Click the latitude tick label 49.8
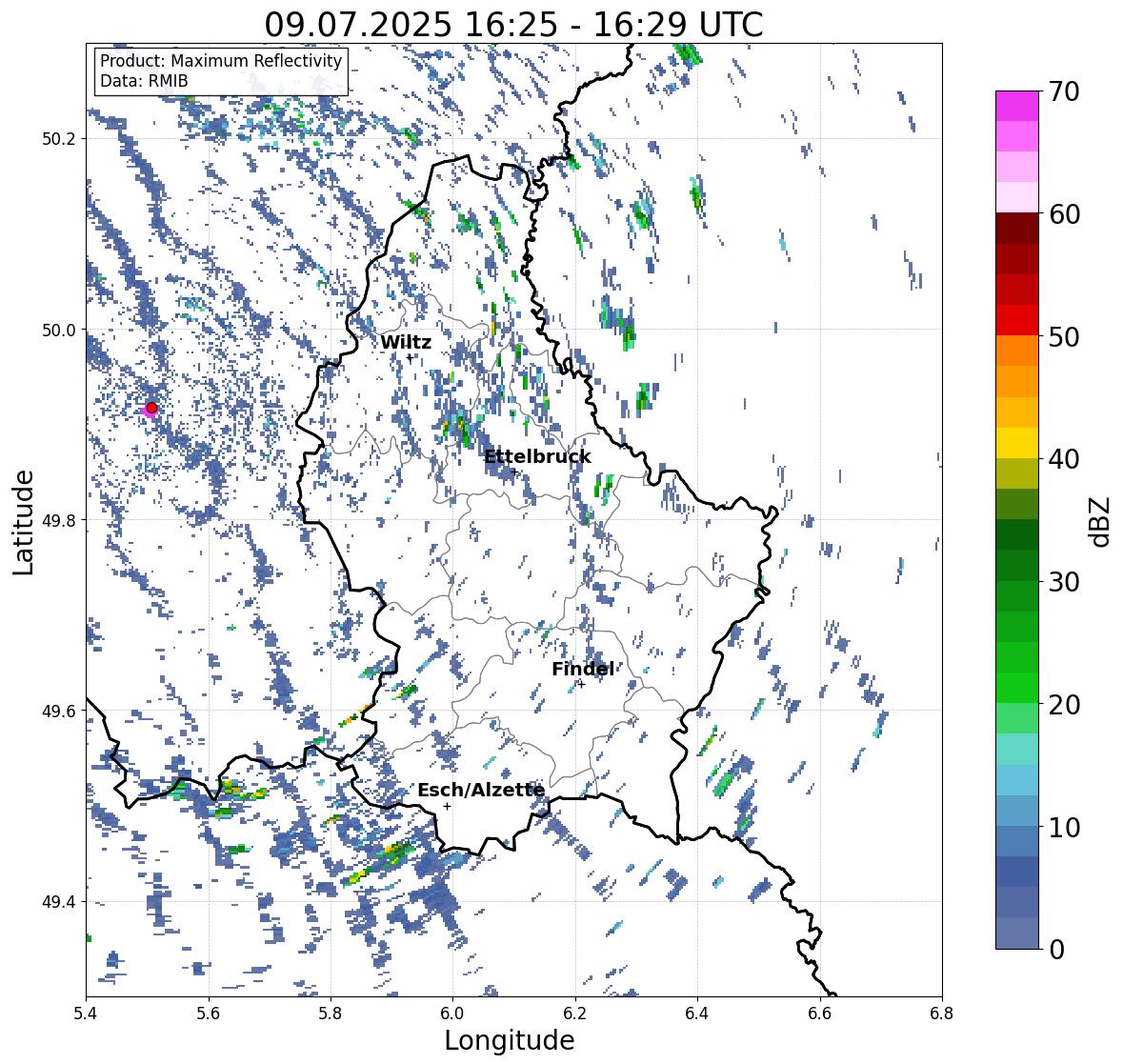Screen dimensions: 1123x1064 pos(59,520)
